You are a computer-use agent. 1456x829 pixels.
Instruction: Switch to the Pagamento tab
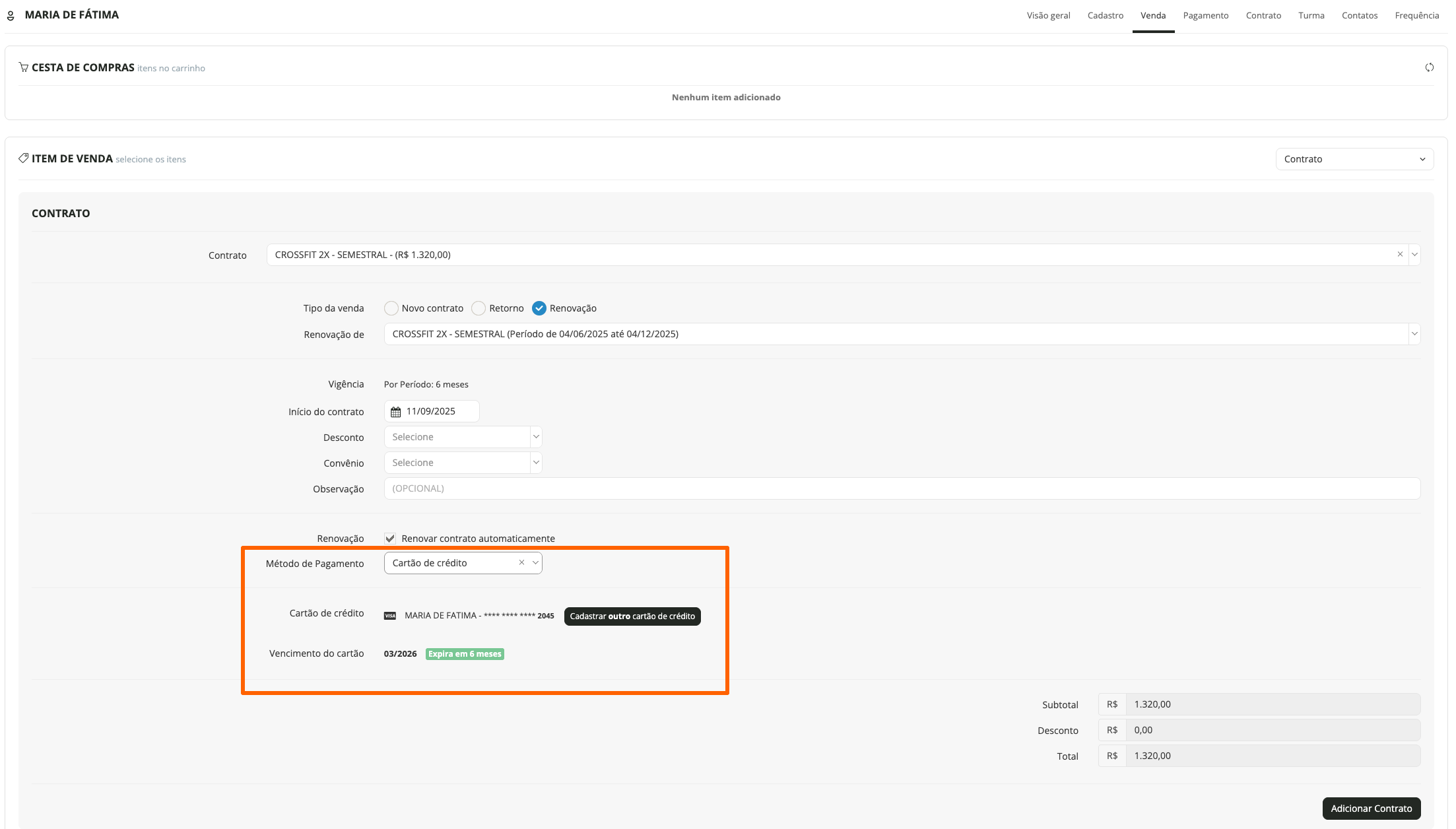1205,16
